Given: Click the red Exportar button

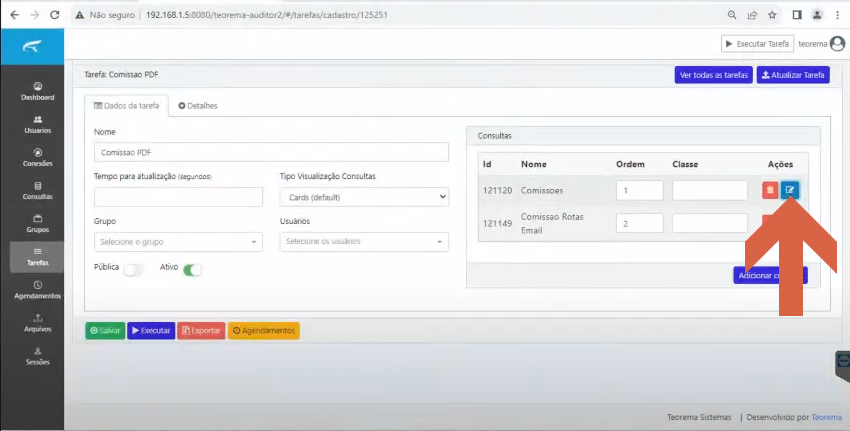Looking at the screenshot, I should 201,331.
